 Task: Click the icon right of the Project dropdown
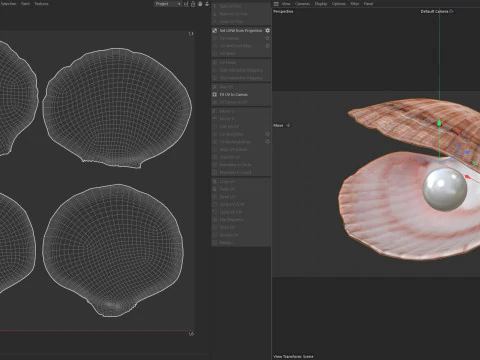186,4
